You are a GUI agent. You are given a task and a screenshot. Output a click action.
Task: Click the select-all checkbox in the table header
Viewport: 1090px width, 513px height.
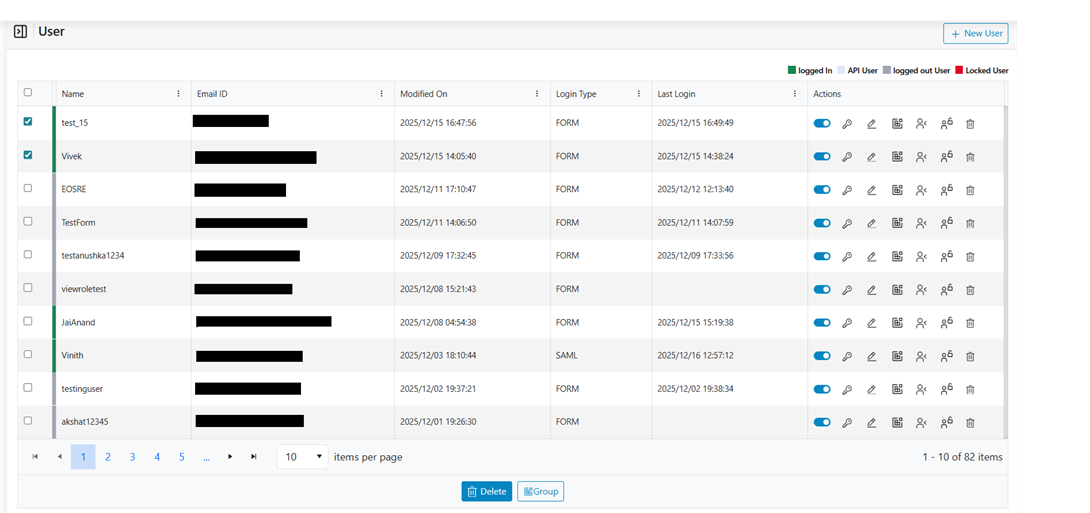pyautogui.click(x=28, y=92)
